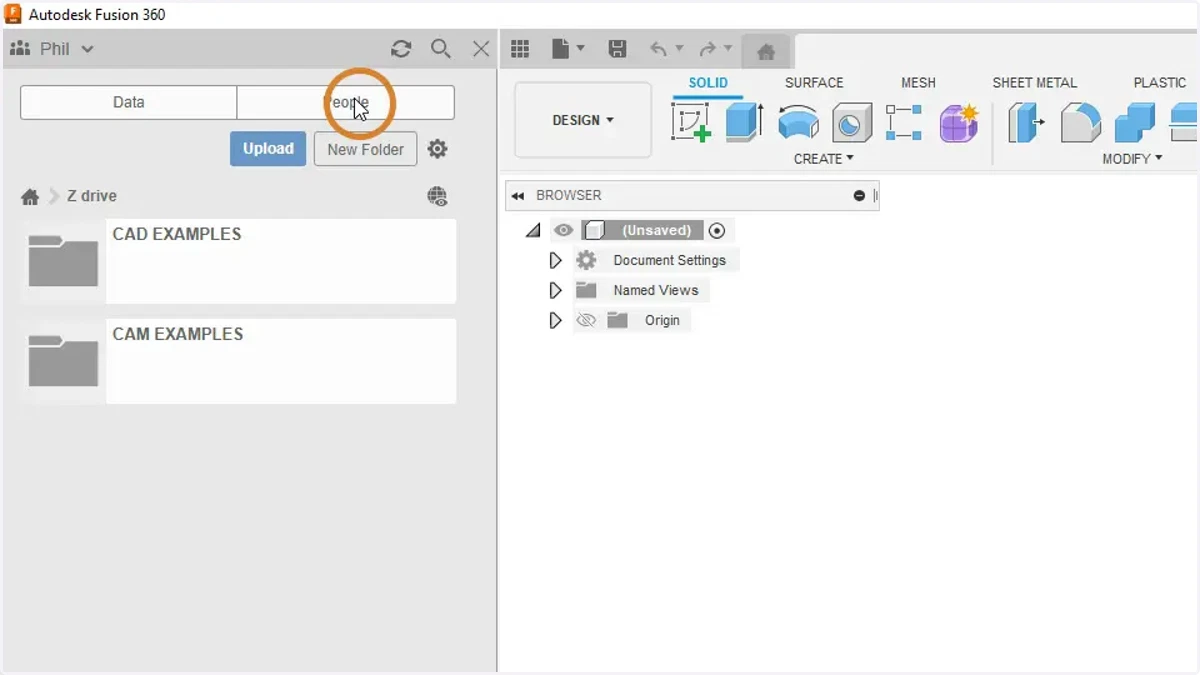This screenshot has height=675, width=1200.
Task: Expand the Origin node
Action: (556, 321)
